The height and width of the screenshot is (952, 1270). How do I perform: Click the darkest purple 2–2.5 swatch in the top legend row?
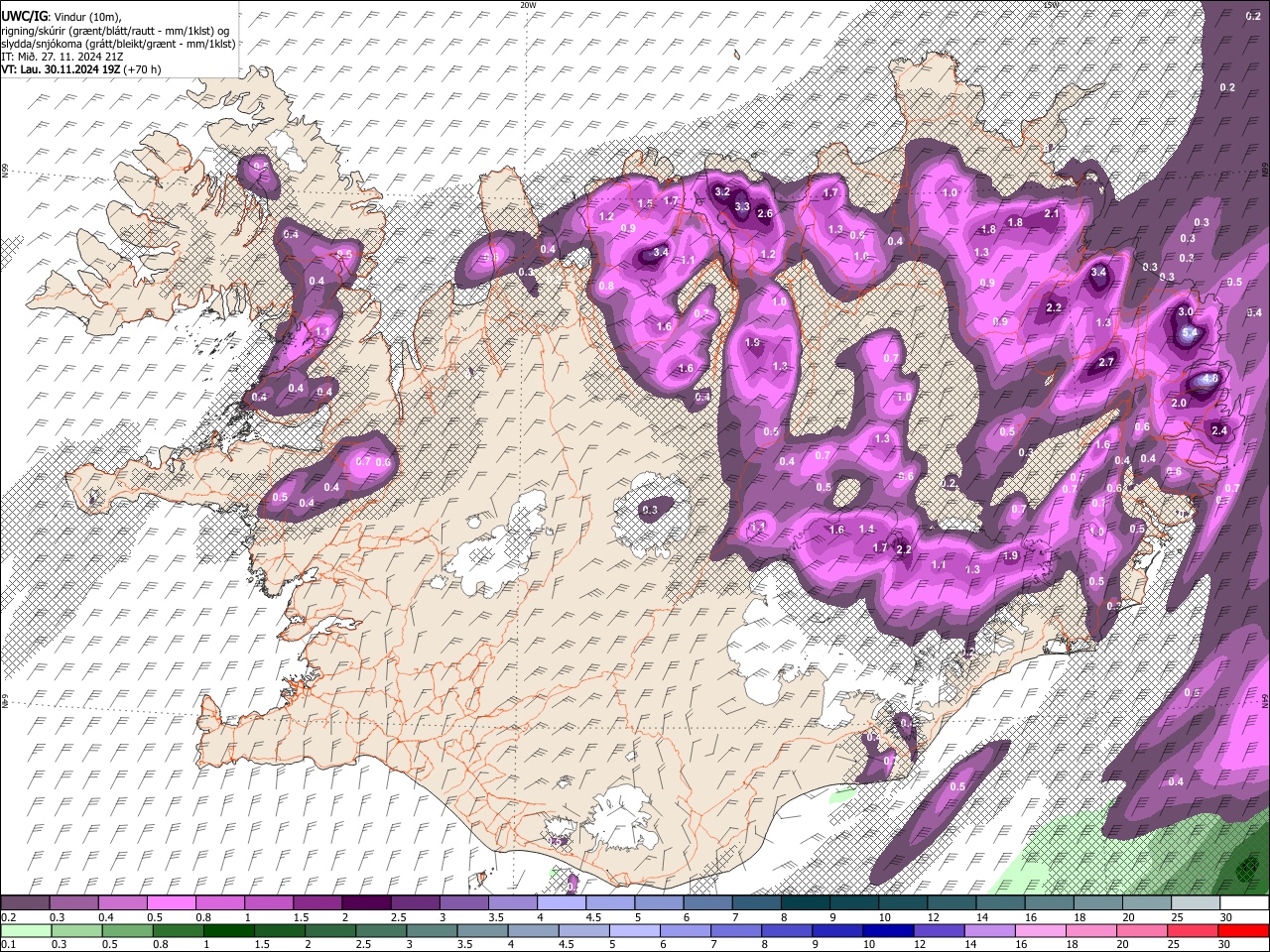pos(367,903)
